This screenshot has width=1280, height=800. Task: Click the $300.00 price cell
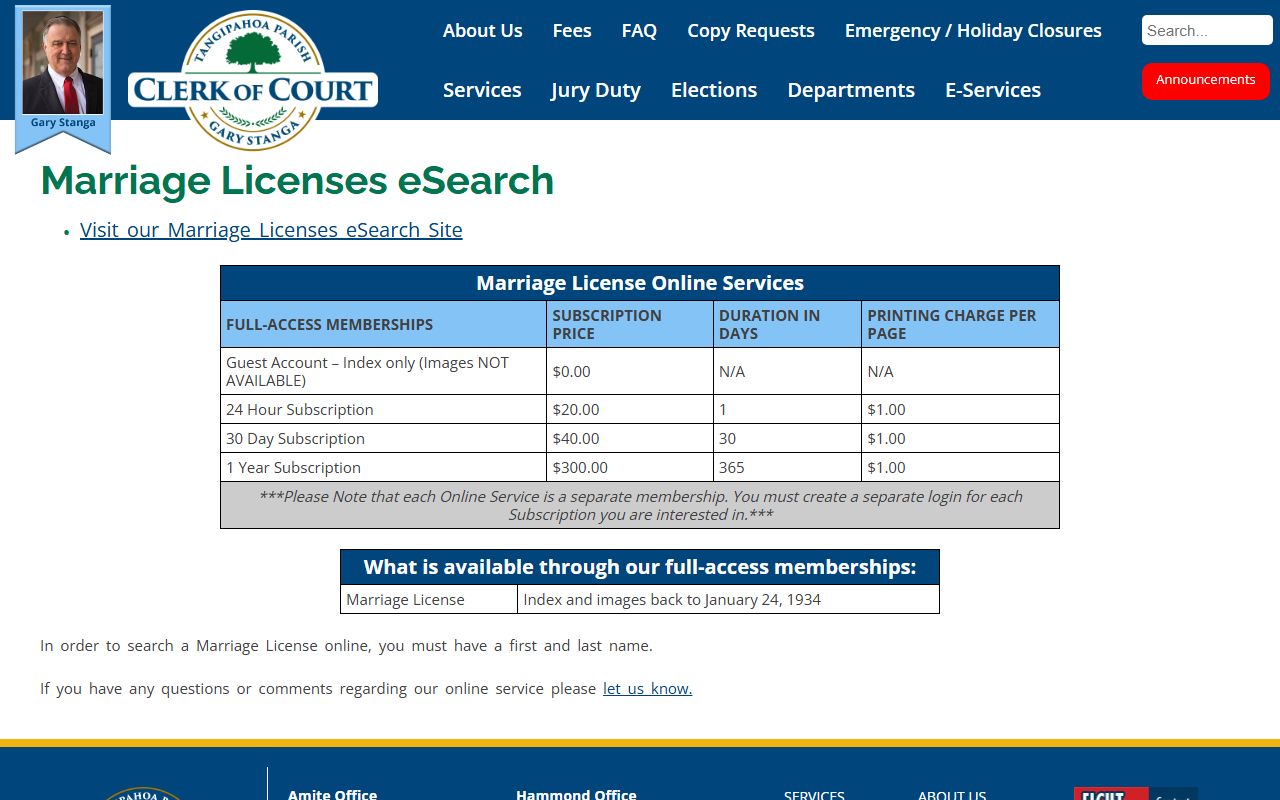pyautogui.click(x=629, y=467)
